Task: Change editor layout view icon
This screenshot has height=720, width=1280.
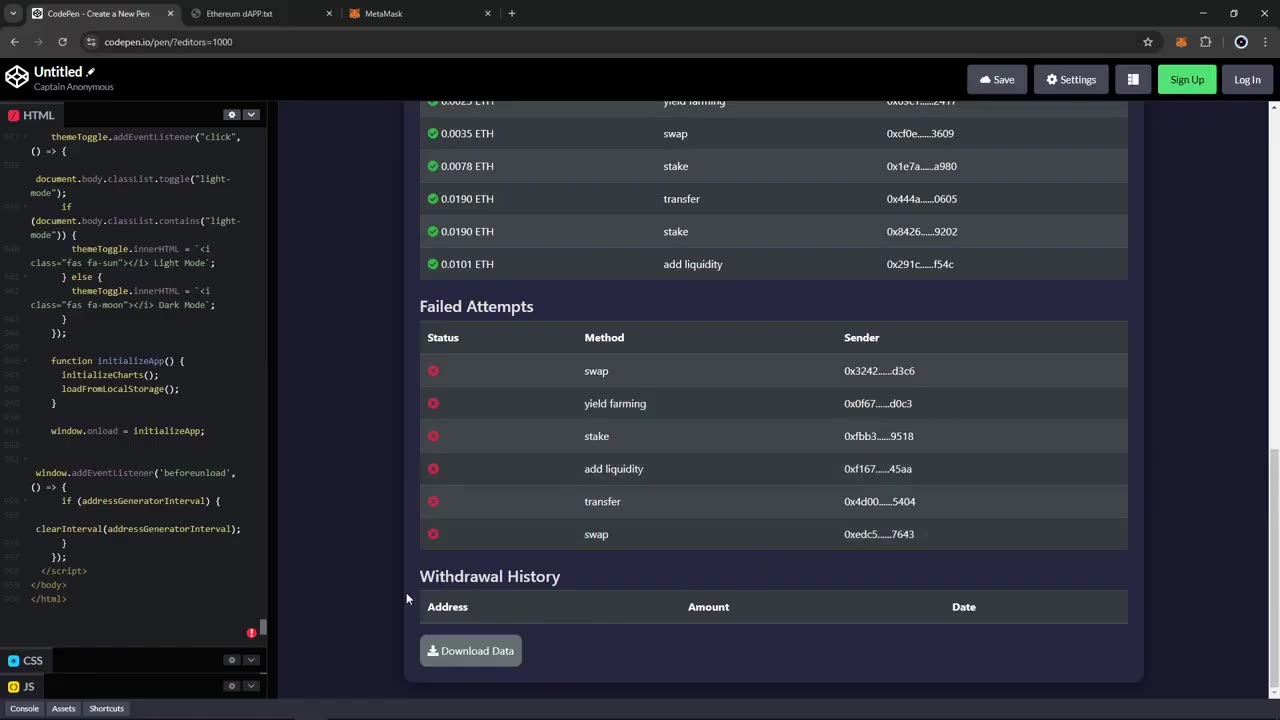Action: 1133,80
